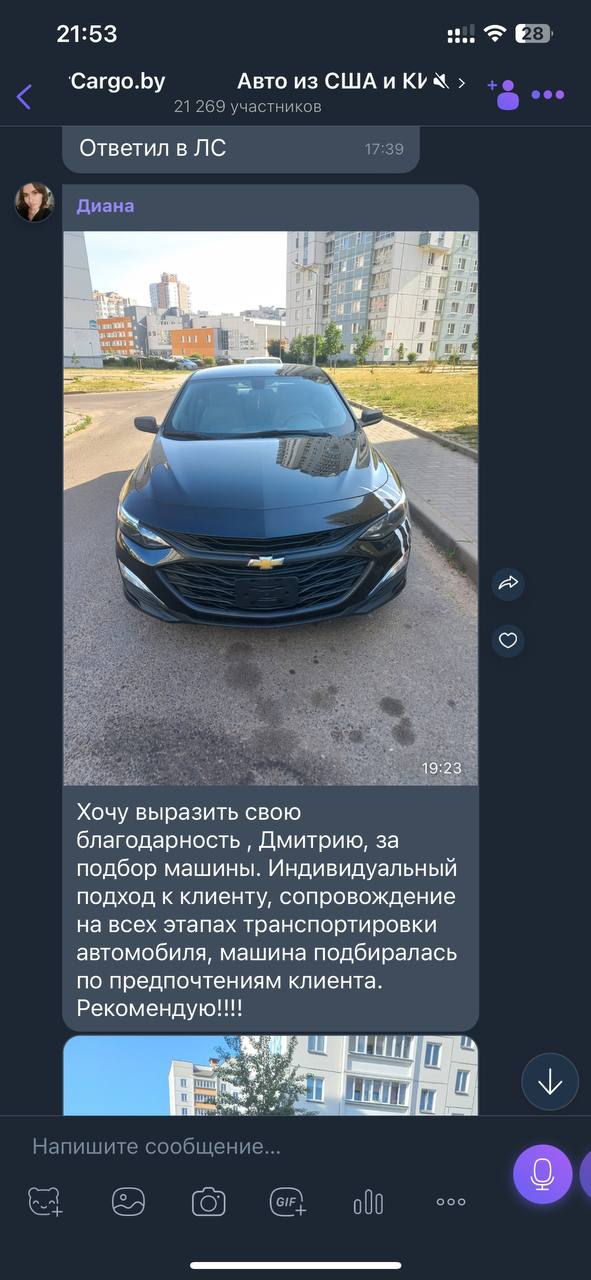
Task: Tap the message input field
Action: click(x=260, y=1146)
